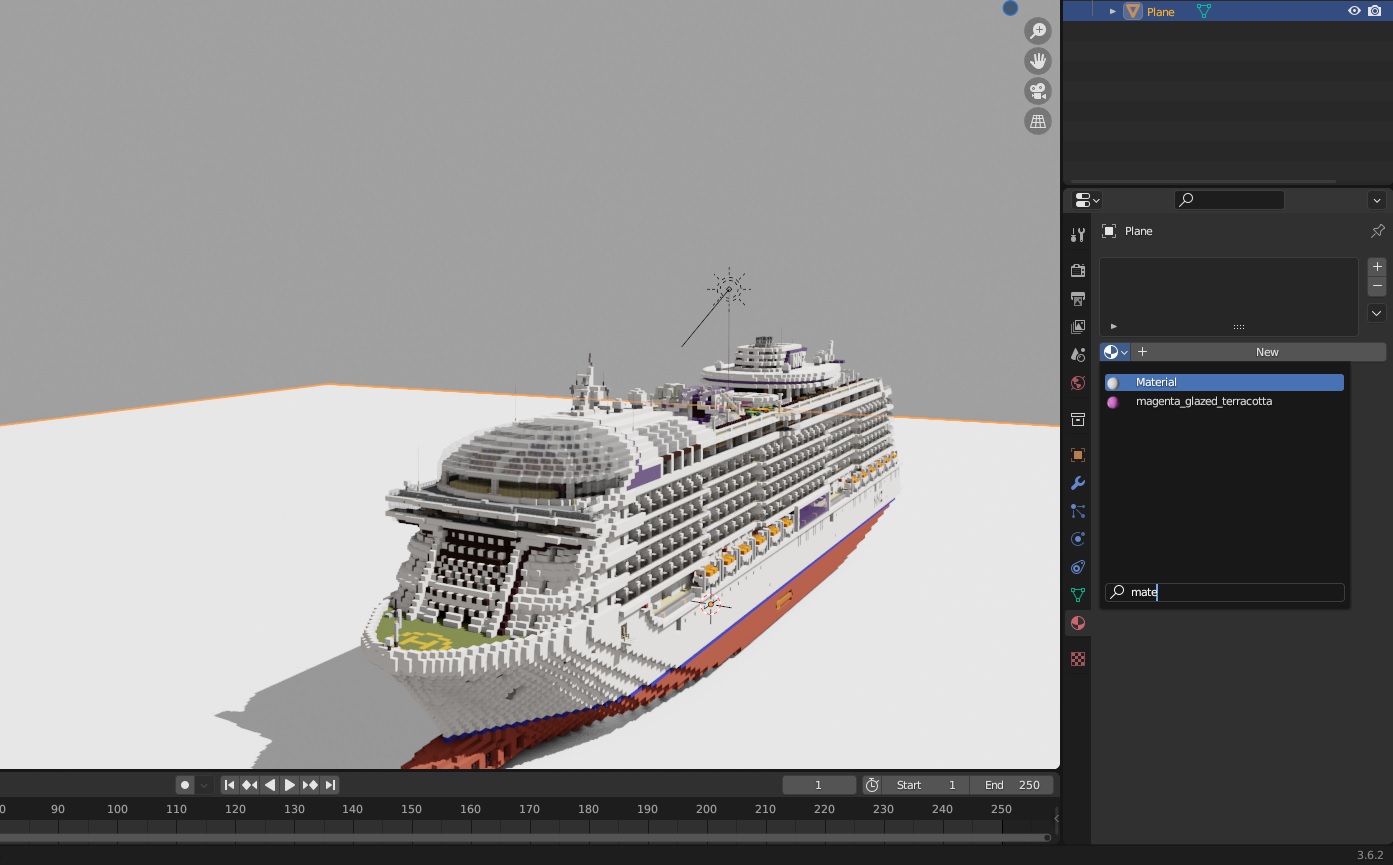Toggle camera view in the viewport

[x=1038, y=91]
